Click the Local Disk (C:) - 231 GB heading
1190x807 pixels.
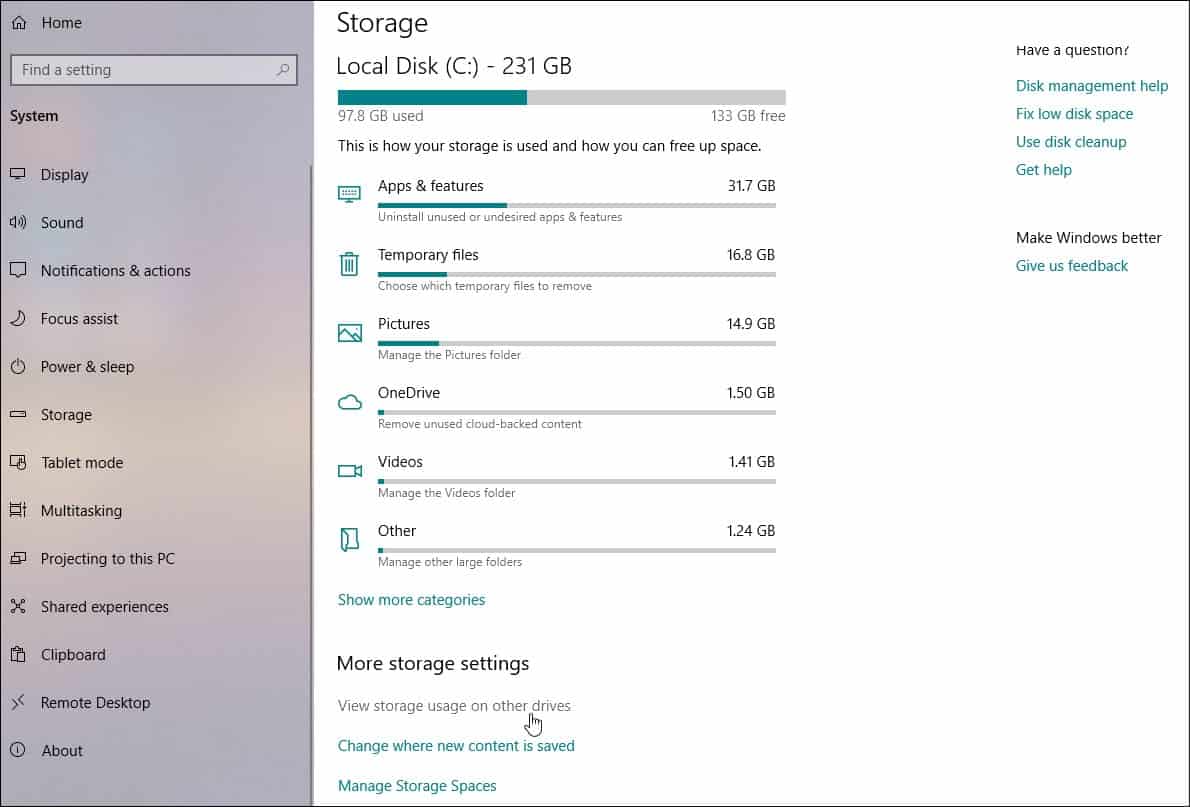click(454, 66)
